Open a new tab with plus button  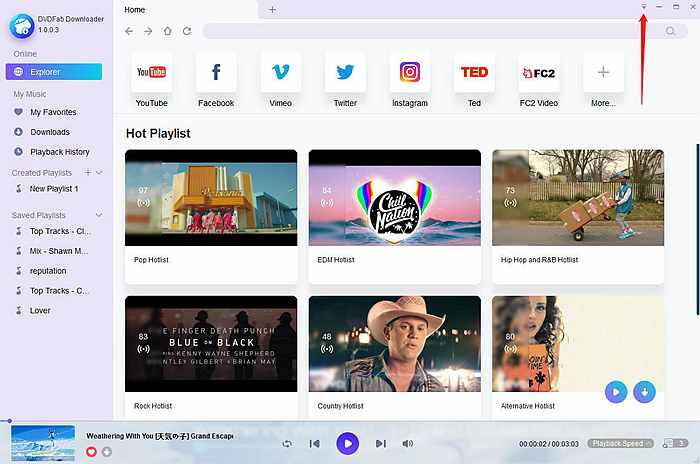click(x=272, y=9)
